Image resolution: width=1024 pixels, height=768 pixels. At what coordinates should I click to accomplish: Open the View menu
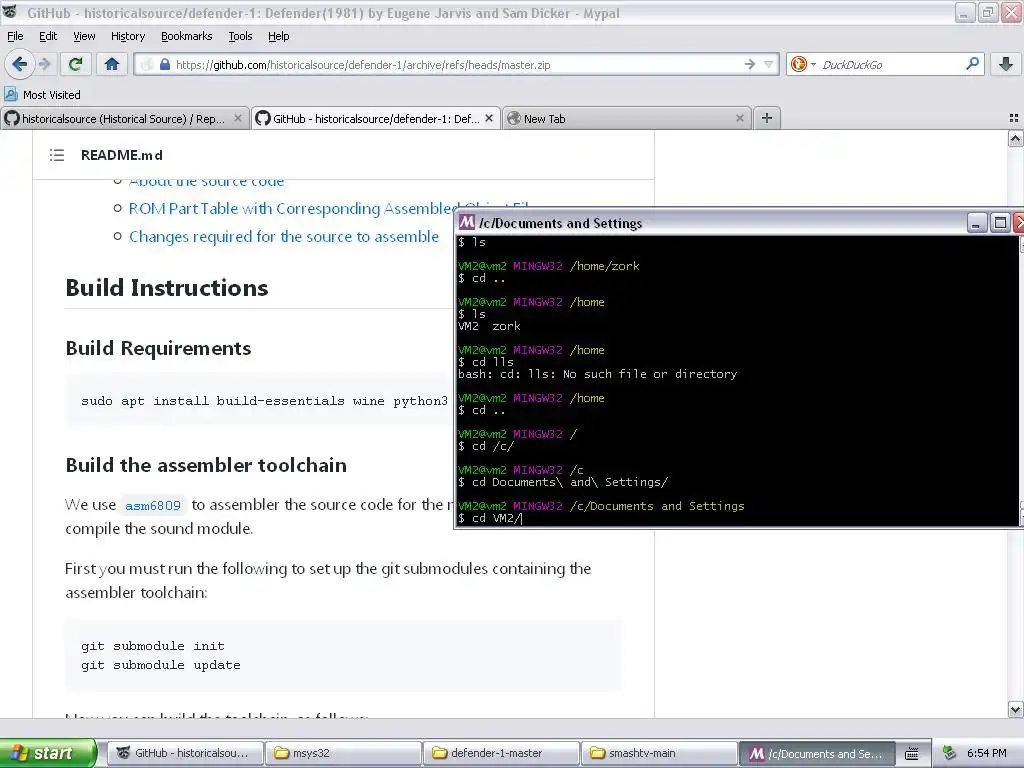point(84,36)
